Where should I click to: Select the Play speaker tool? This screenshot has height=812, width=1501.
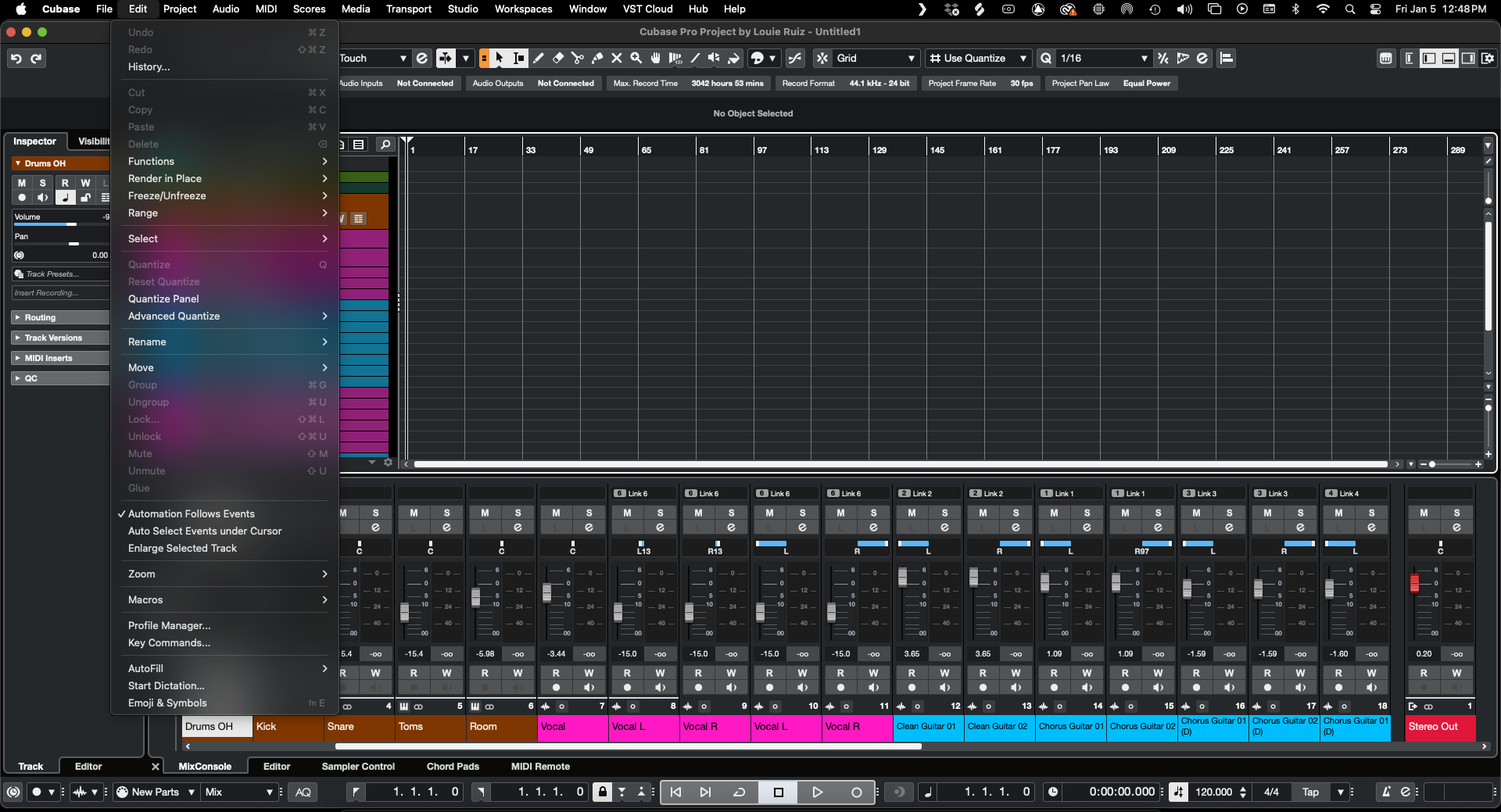coord(715,58)
